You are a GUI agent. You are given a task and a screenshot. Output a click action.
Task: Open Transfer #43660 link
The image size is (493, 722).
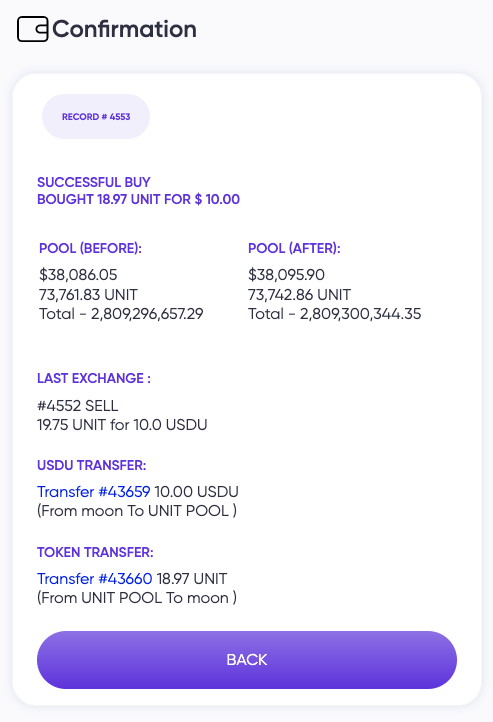[x=94, y=578]
